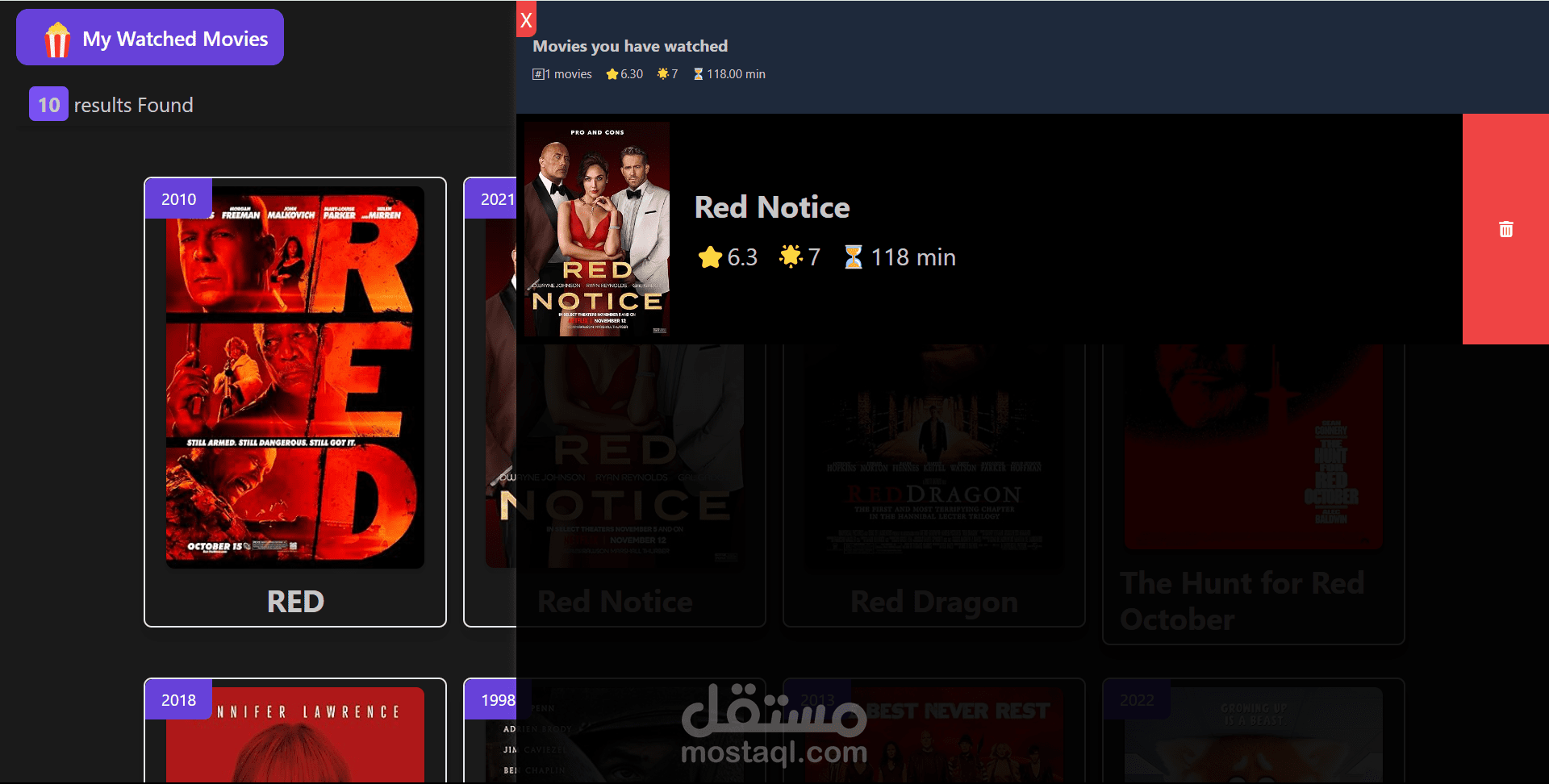
Task: Click the 6.30 average rating star in summary
Action: click(612, 74)
